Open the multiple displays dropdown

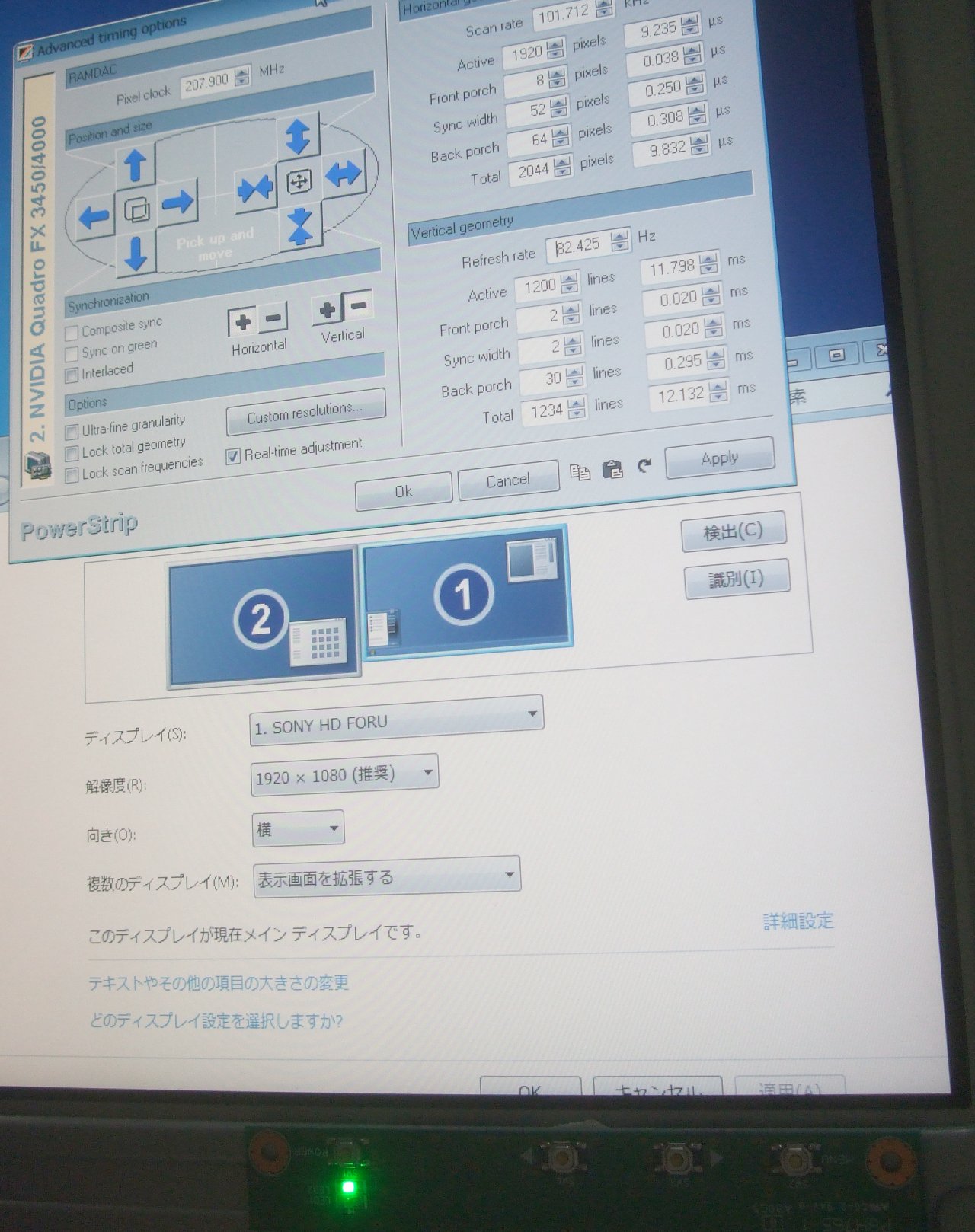(387, 877)
